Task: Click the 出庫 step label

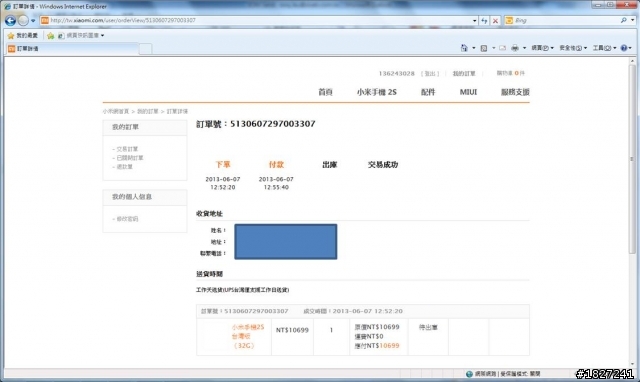Action: click(329, 164)
